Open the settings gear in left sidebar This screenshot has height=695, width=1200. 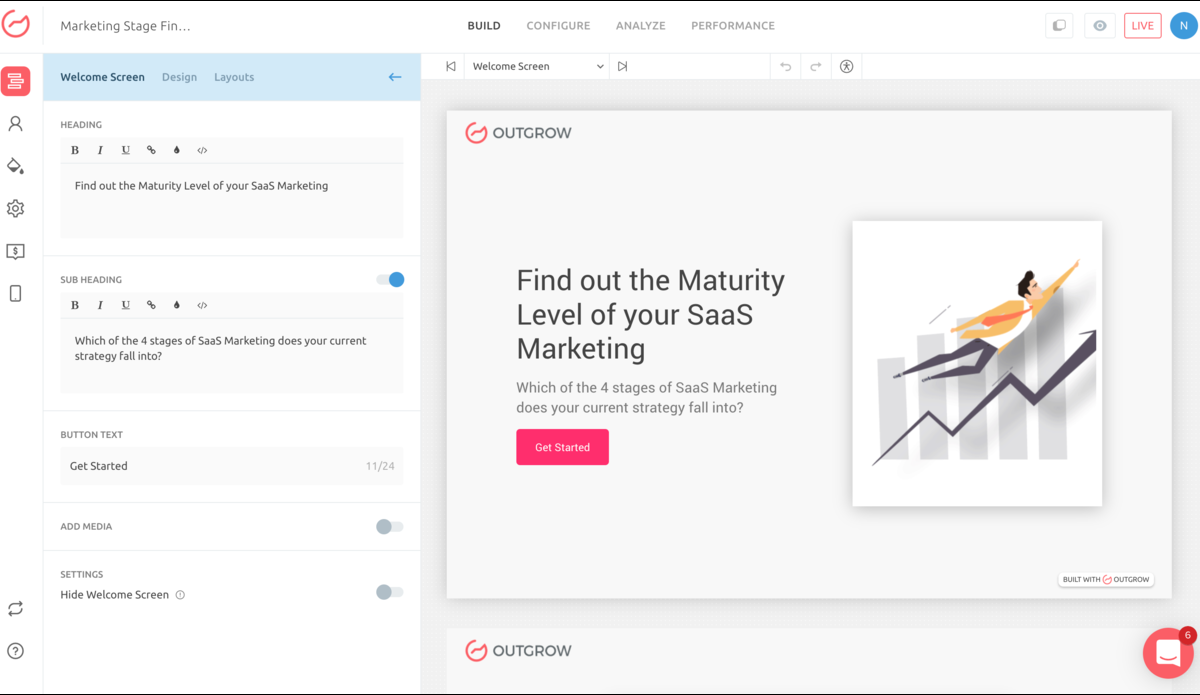click(15, 209)
